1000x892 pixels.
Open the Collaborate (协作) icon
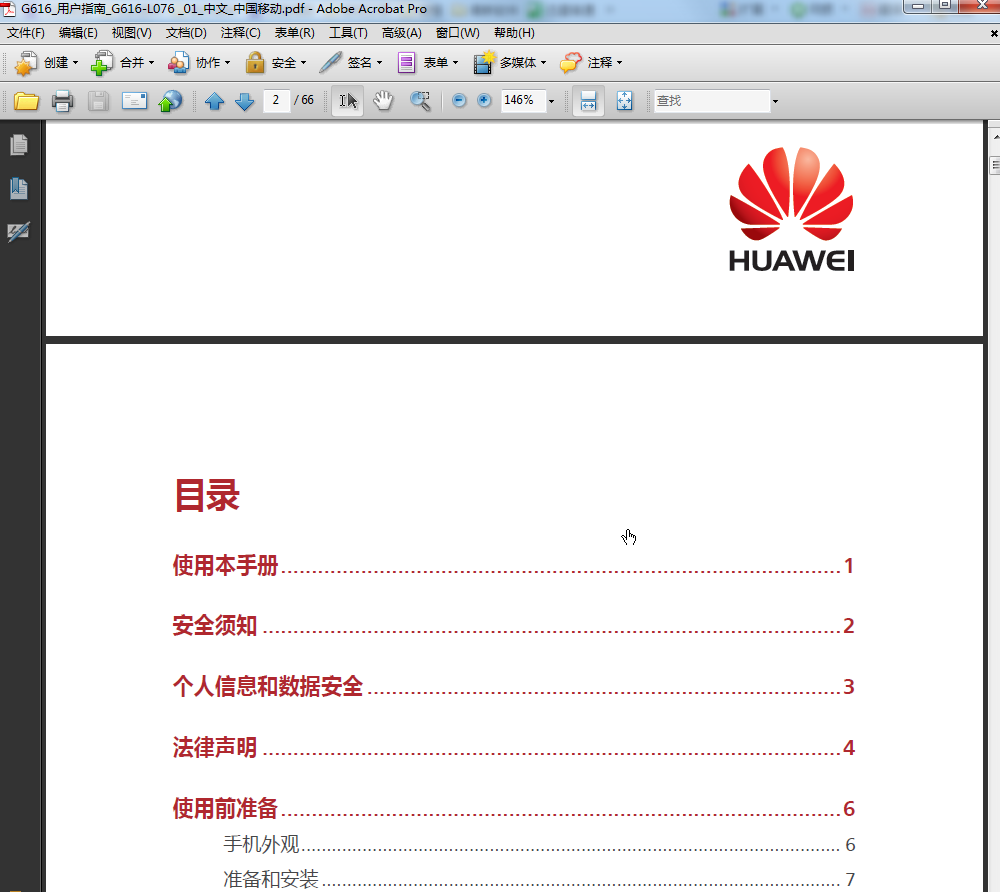(178, 62)
